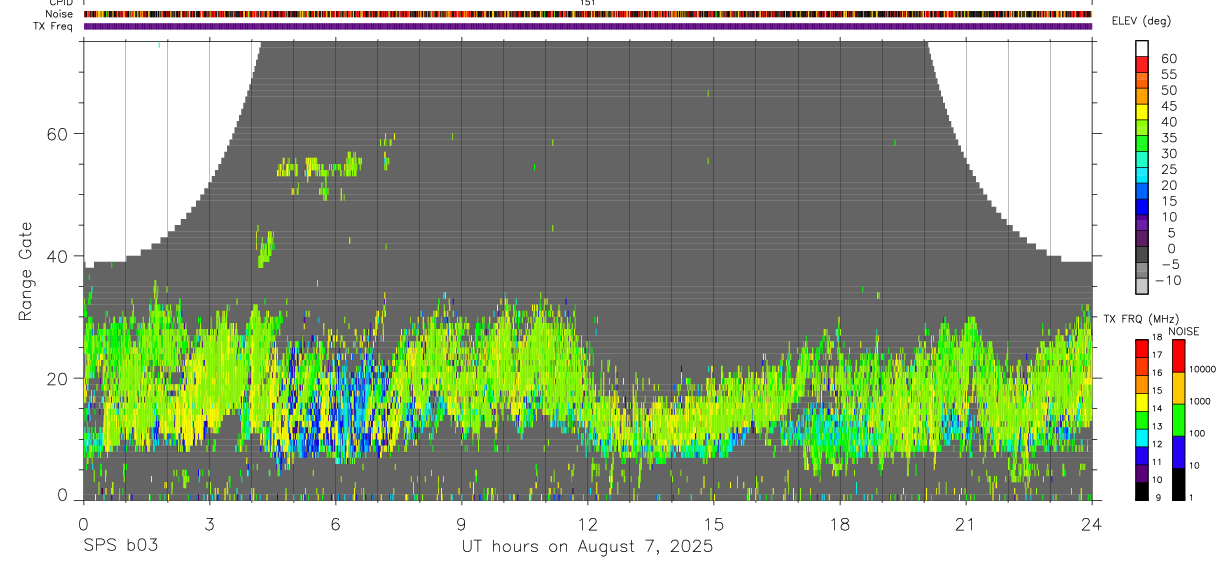Click the 'SPS b03' label

pyautogui.click(x=120, y=547)
